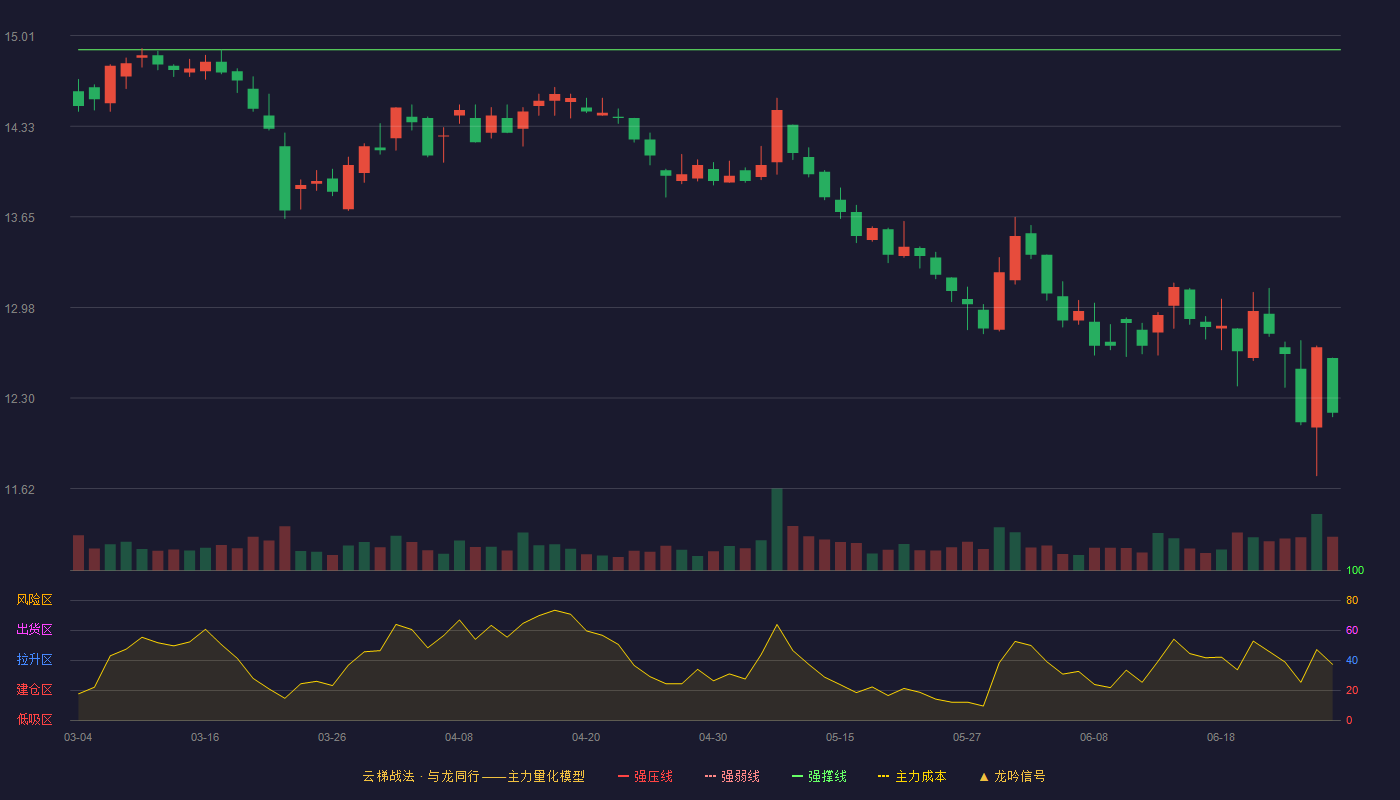Viewport: 1400px width, 800px height.
Task: Click the 04-30 date label
Action: [713, 737]
